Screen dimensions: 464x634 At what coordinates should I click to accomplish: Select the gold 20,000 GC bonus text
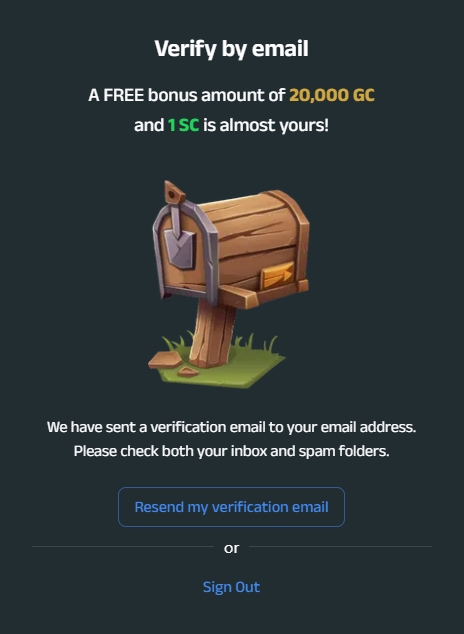pos(332,95)
